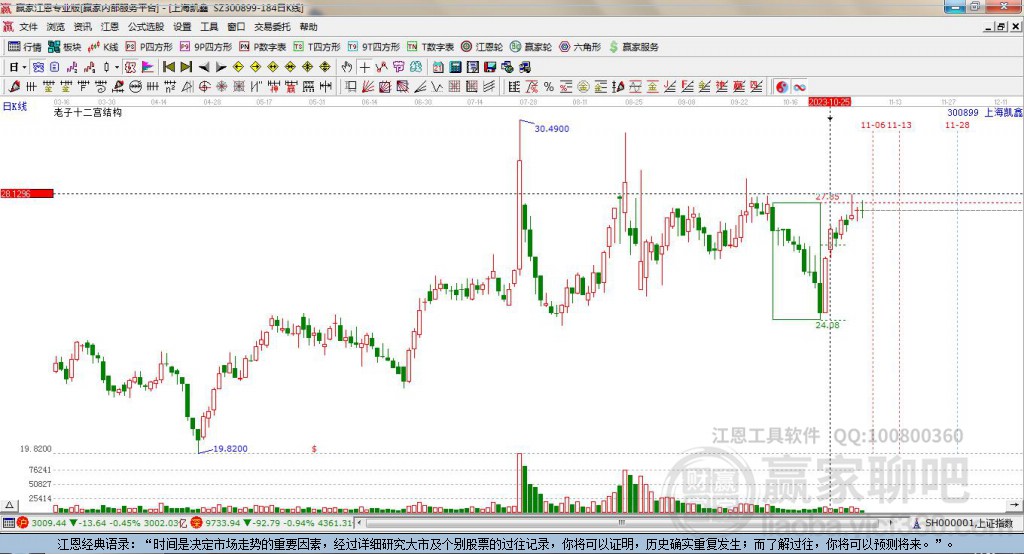Click the 11-28 date projection label
Screen dimensions: 1024x554
pos(957,125)
